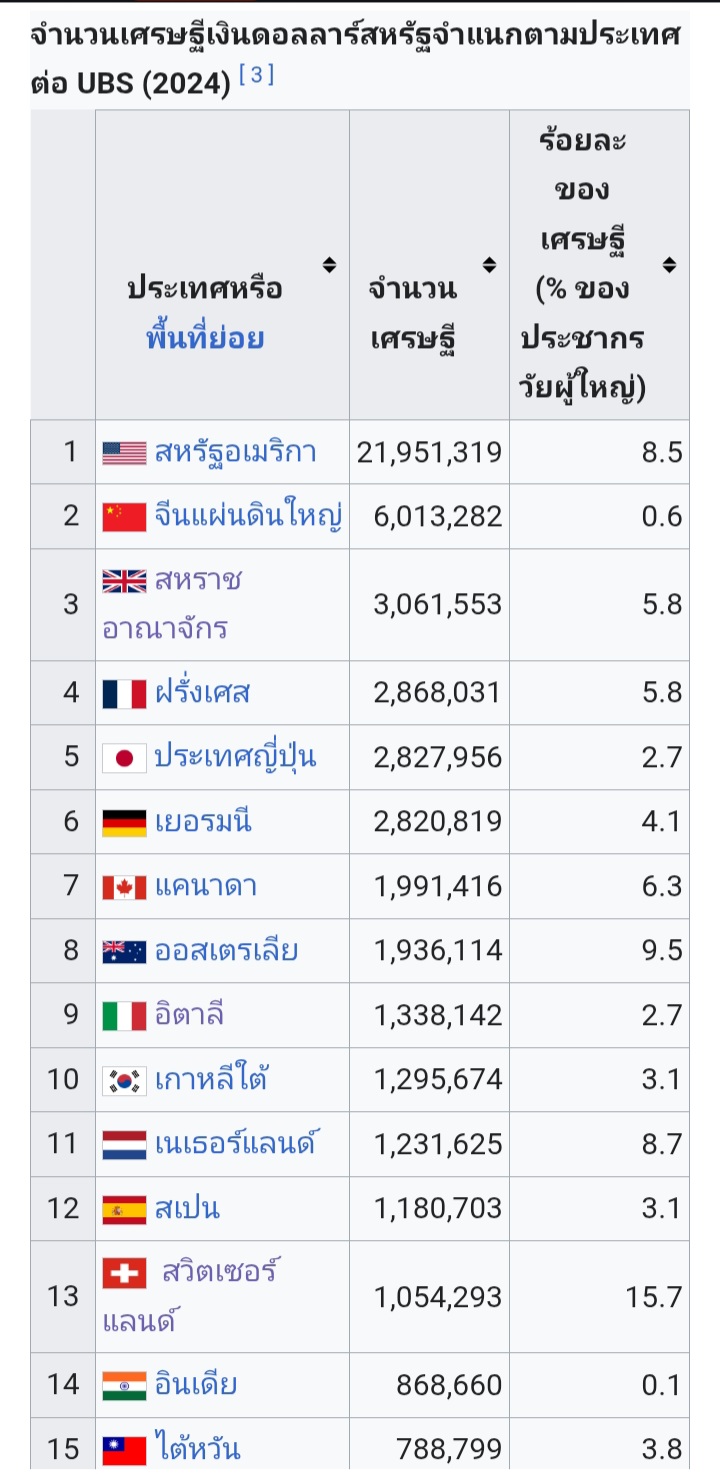Viewport: 720px width, 1476px height.
Task: Open the อิตาลี country link
Action: point(189,1014)
